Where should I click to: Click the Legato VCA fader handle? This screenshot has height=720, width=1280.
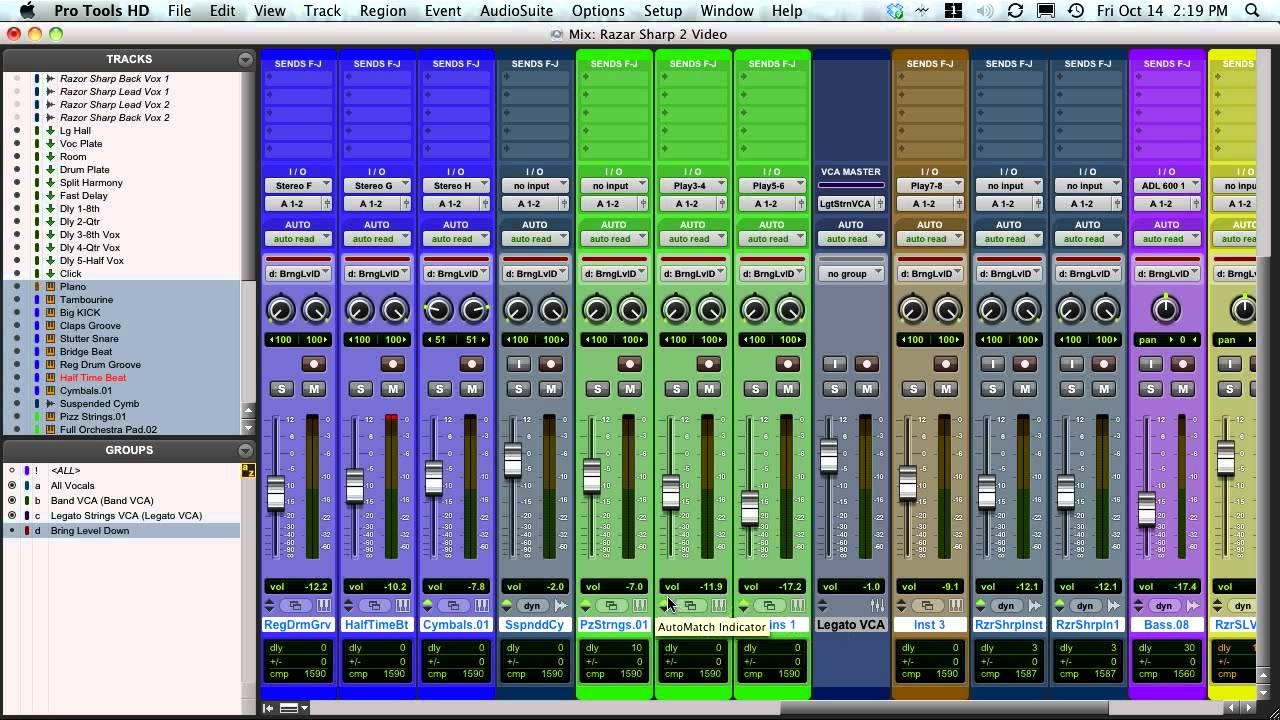[828, 456]
